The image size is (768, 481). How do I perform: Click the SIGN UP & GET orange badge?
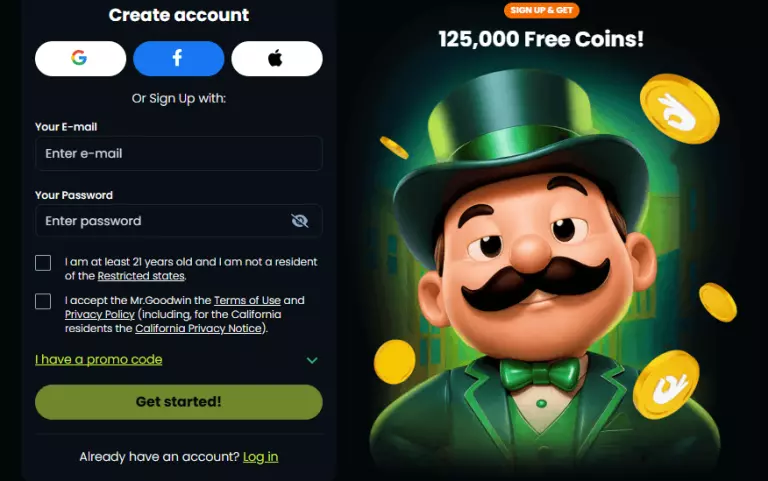(x=541, y=10)
